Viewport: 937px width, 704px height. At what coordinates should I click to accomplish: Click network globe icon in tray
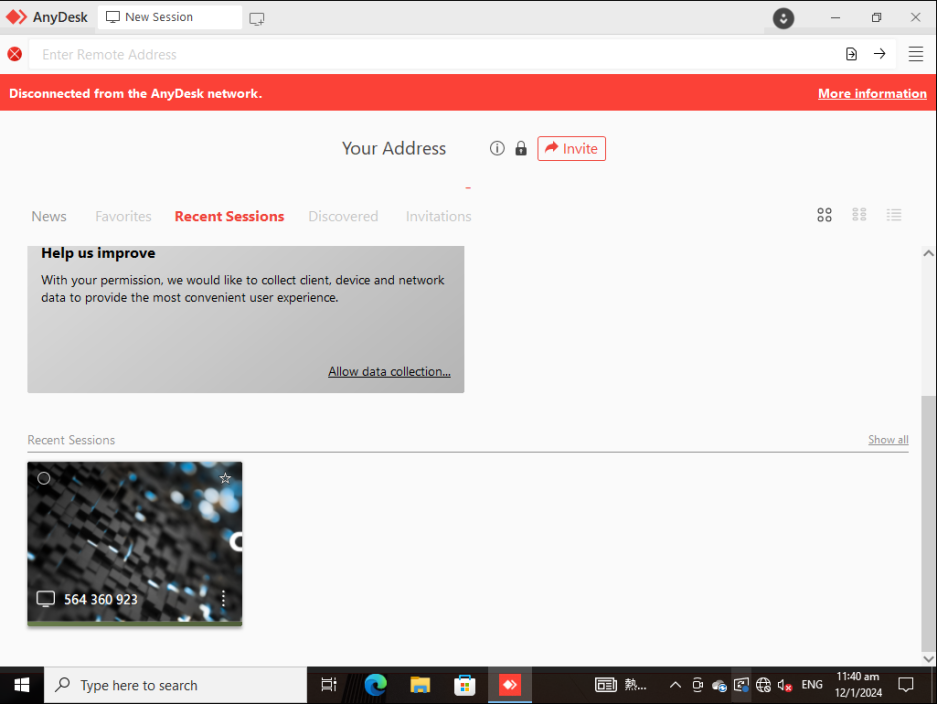[x=763, y=685]
